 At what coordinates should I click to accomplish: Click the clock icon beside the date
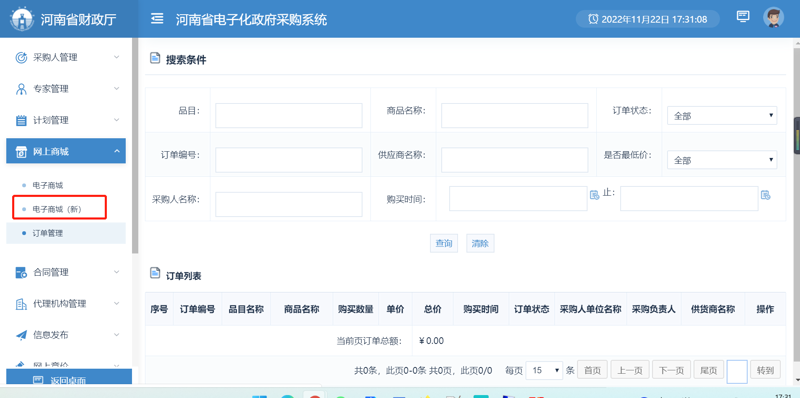click(593, 19)
